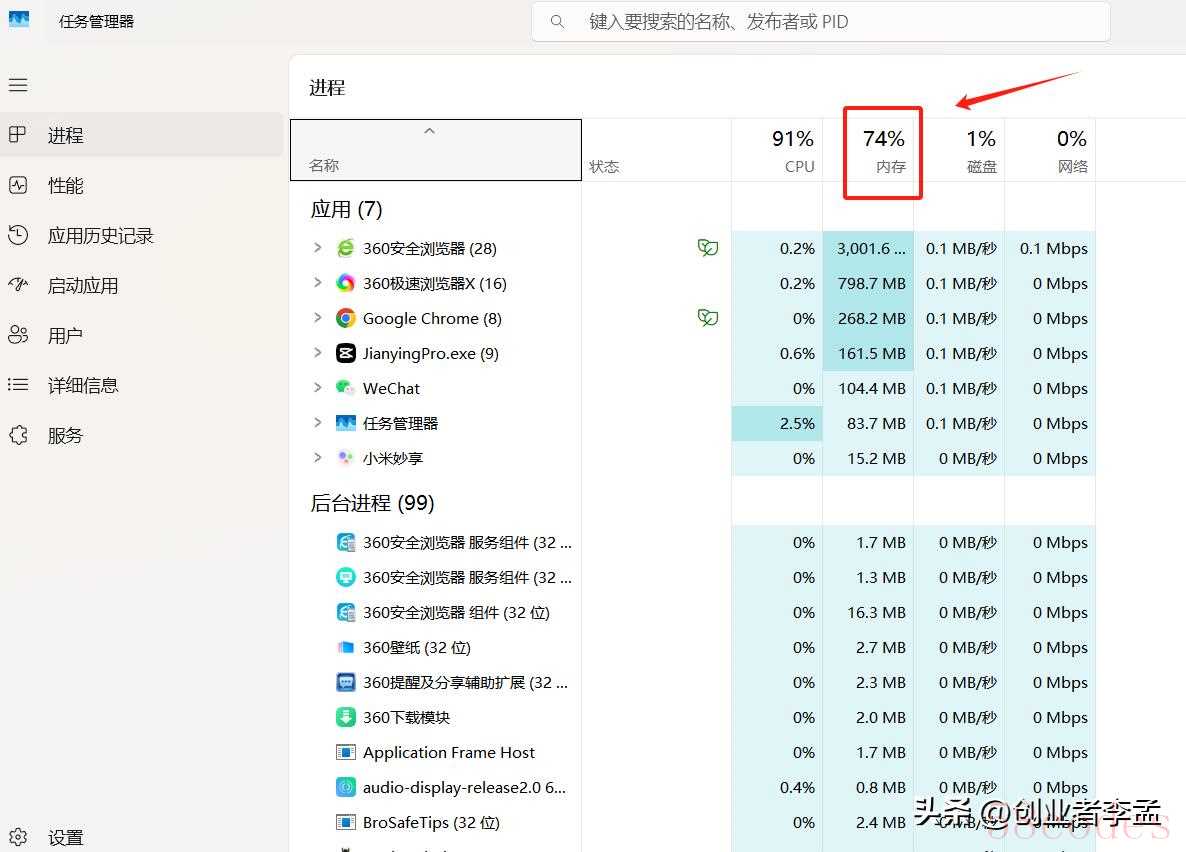Select the Google Chrome (8) process name
This screenshot has height=852, width=1186.
pos(432,319)
